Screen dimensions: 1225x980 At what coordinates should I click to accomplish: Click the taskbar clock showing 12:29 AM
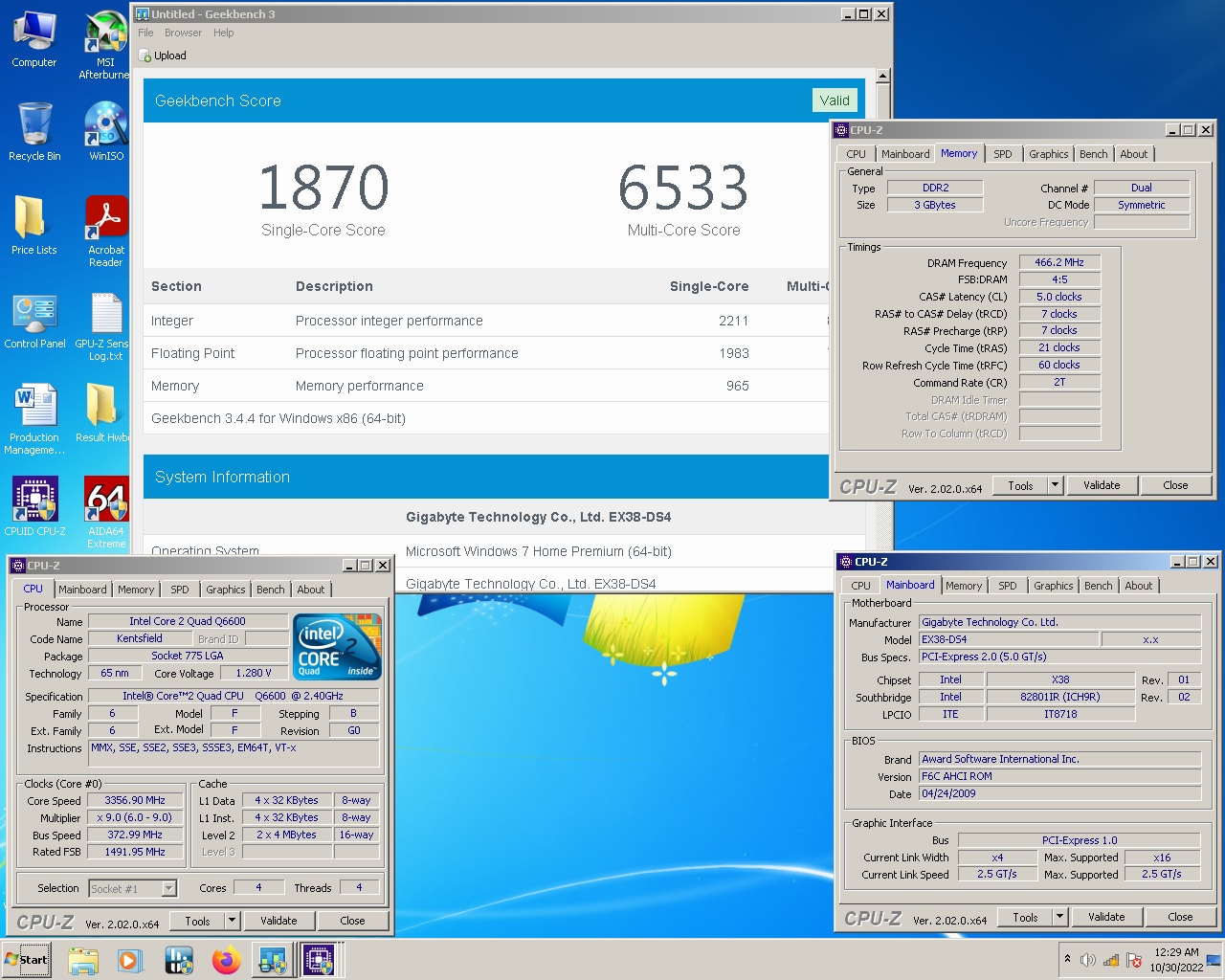tap(1176, 960)
